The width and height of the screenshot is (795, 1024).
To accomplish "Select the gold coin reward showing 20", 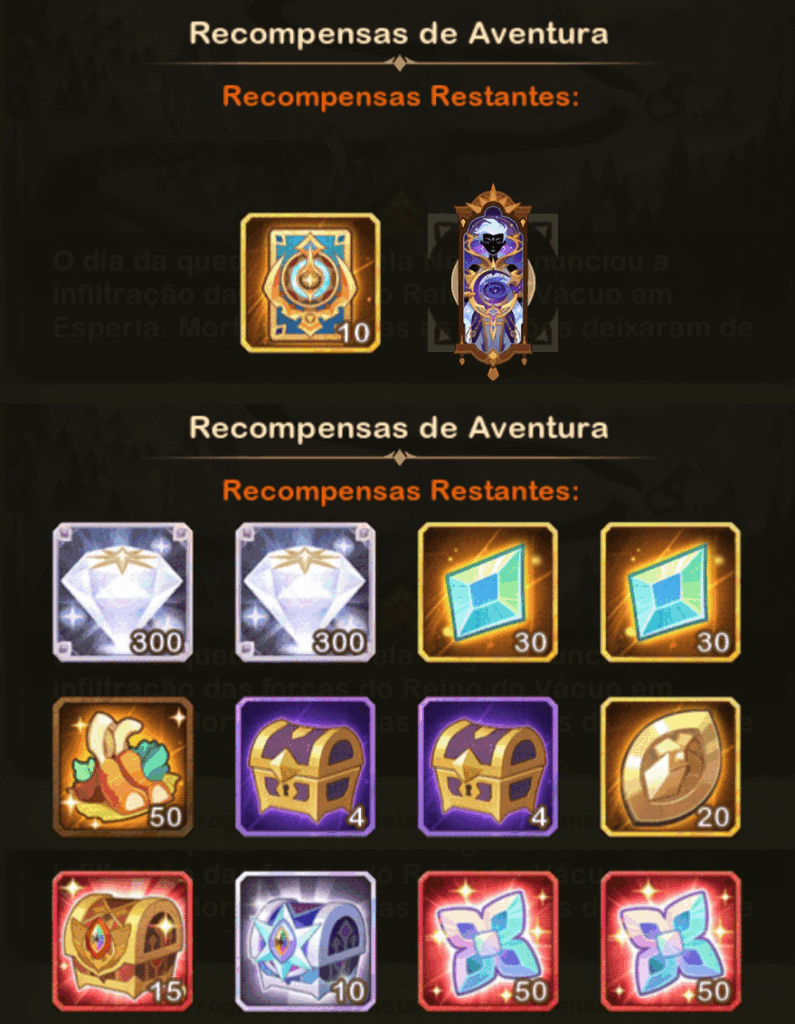I will [670, 767].
